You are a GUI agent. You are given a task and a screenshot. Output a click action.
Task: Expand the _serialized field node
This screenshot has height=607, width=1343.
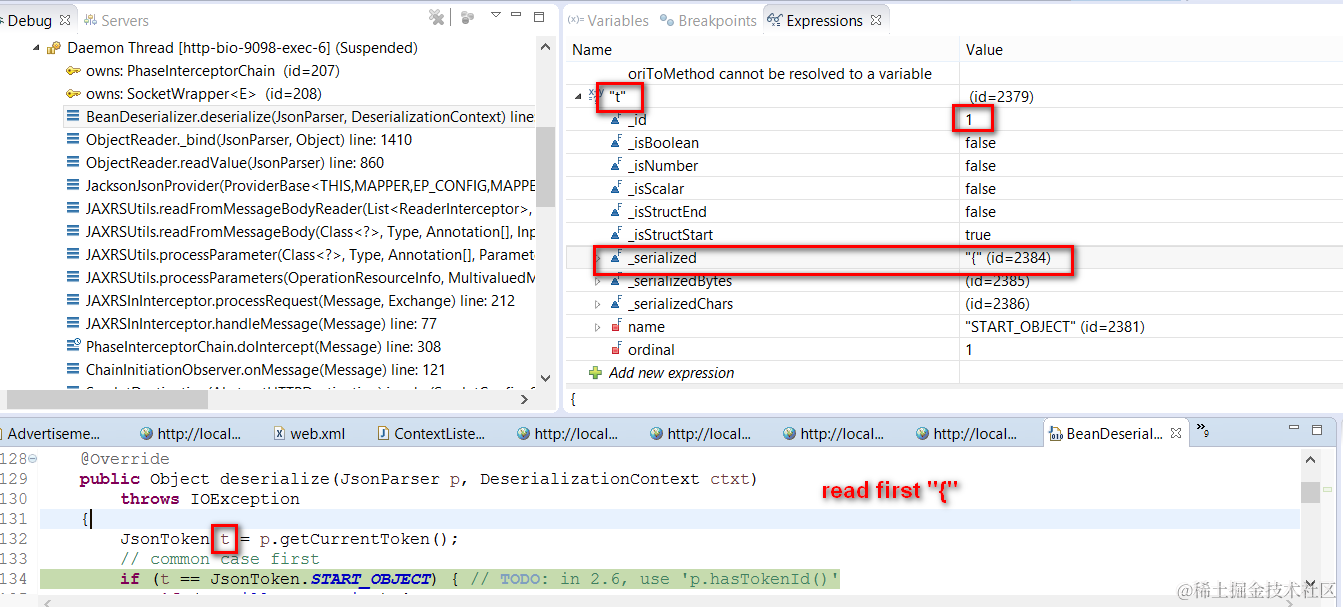pyautogui.click(x=598, y=258)
